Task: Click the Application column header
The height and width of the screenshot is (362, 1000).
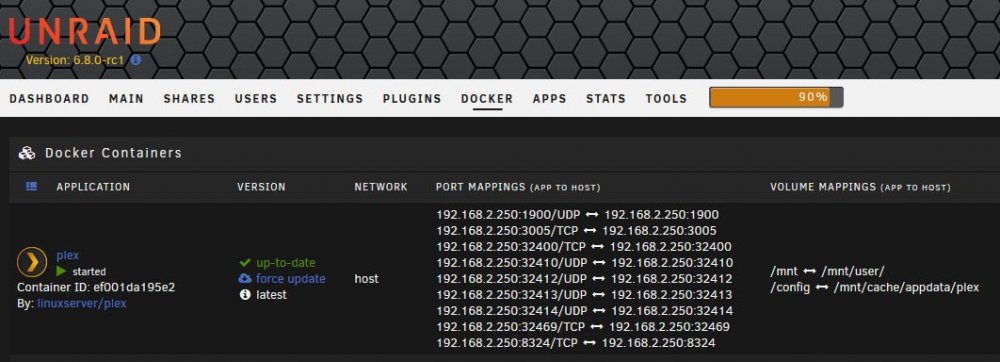Action: point(93,187)
